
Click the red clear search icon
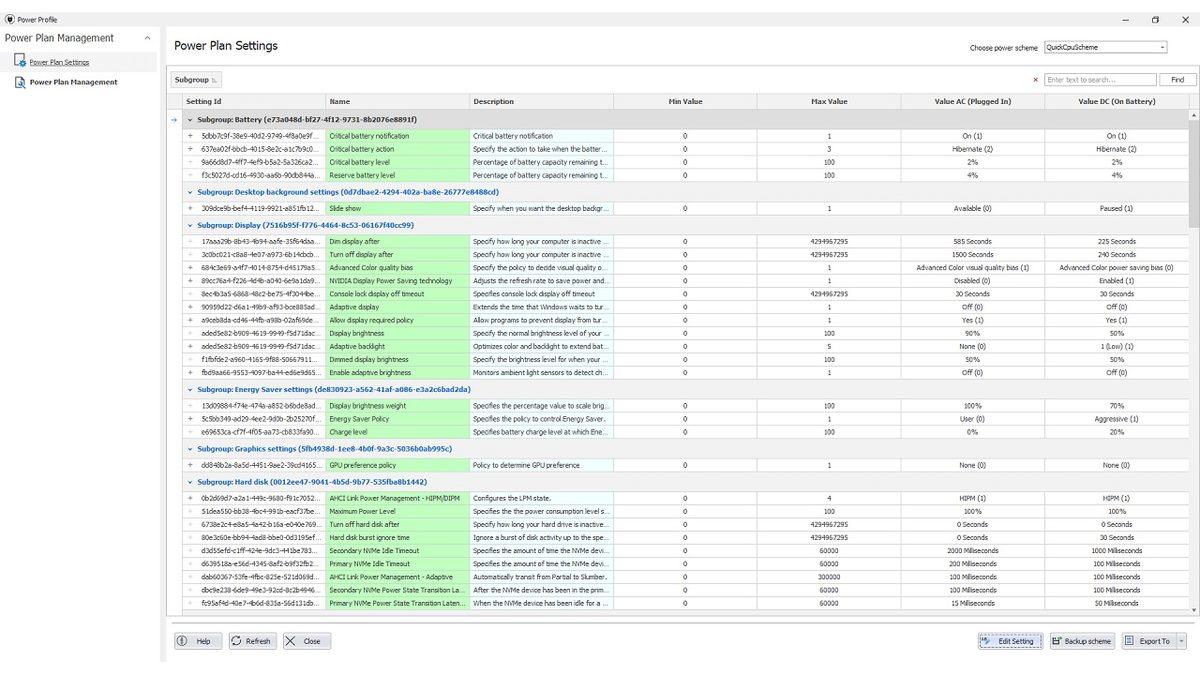click(x=1035, y=80)
